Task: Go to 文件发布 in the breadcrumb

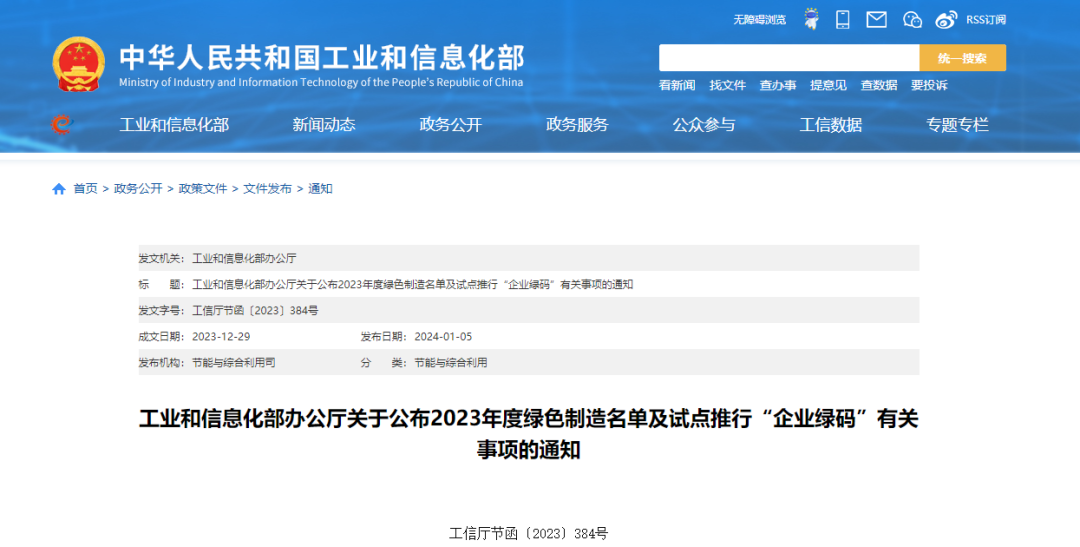Action: click(x=267, y=189)
